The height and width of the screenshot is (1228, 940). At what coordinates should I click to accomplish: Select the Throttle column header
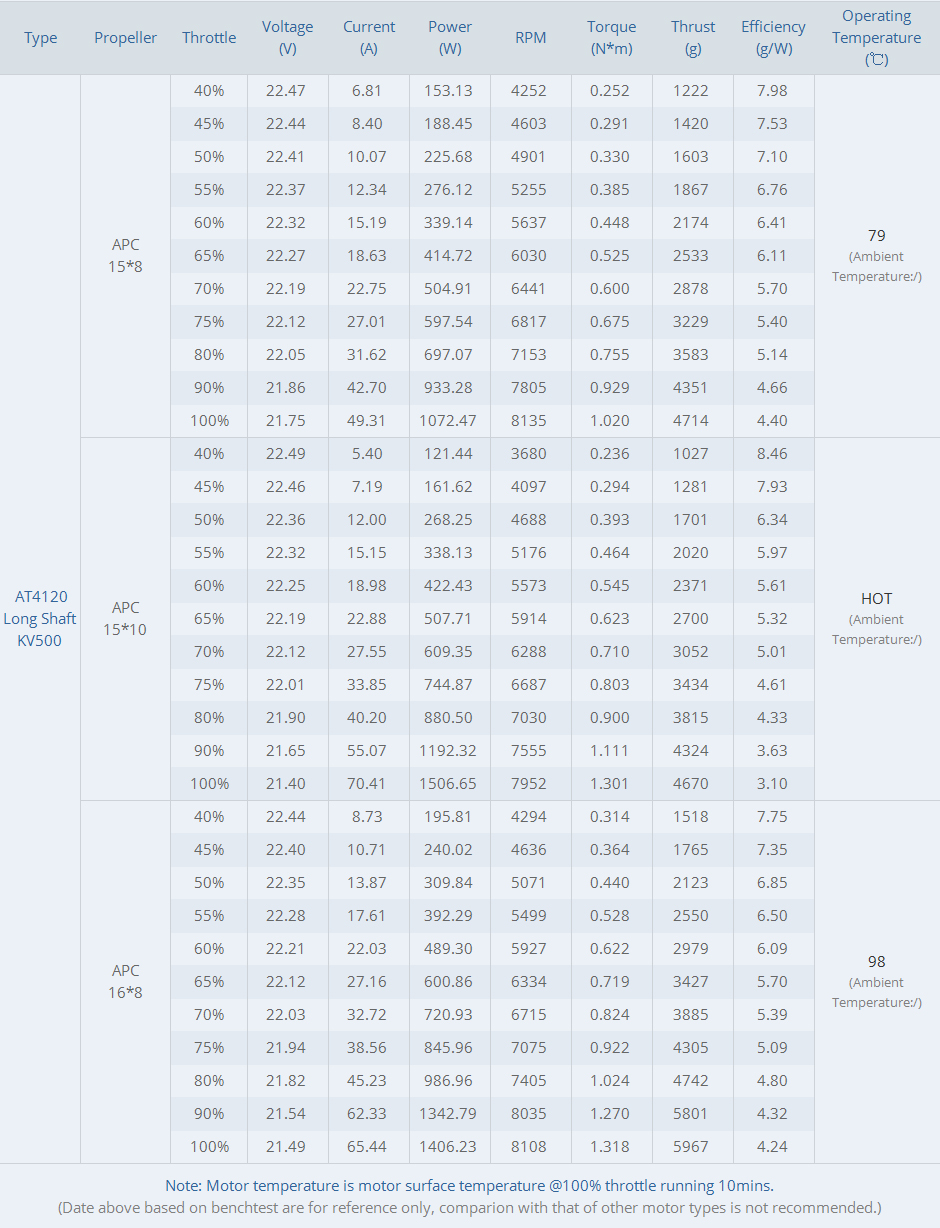click(x=209, y=38)
